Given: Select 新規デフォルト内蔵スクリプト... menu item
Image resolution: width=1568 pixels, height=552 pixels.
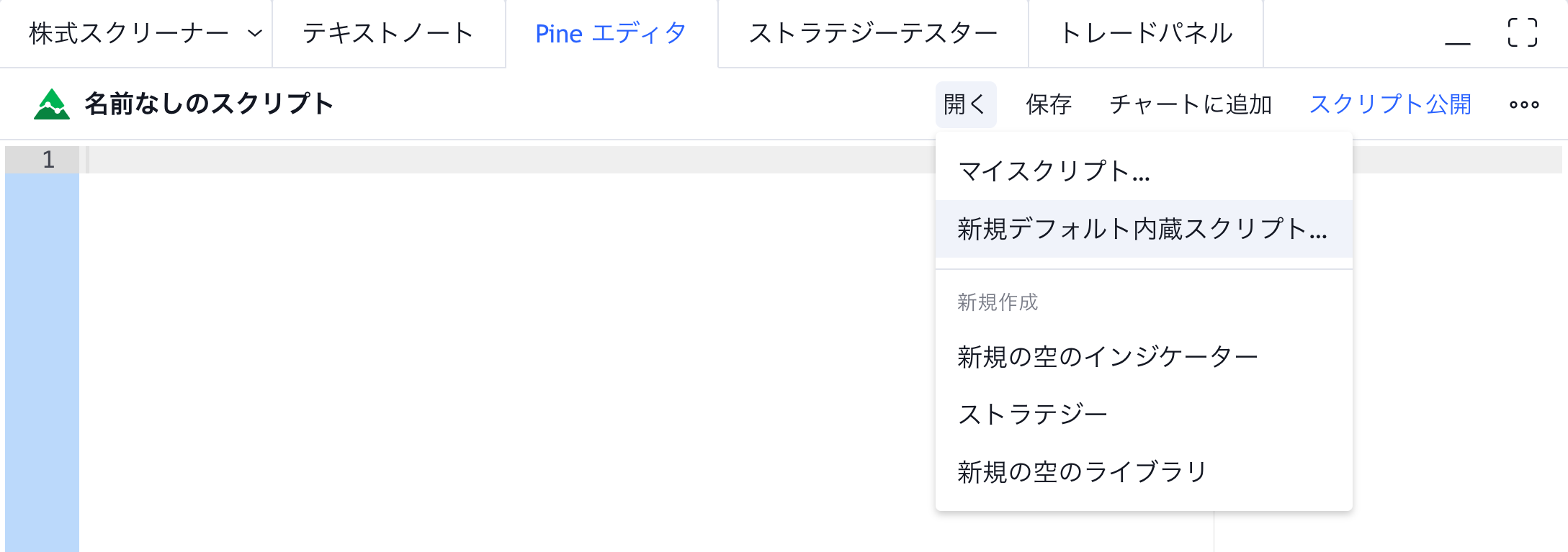Looking at the screenshot, I should 1142,229.
